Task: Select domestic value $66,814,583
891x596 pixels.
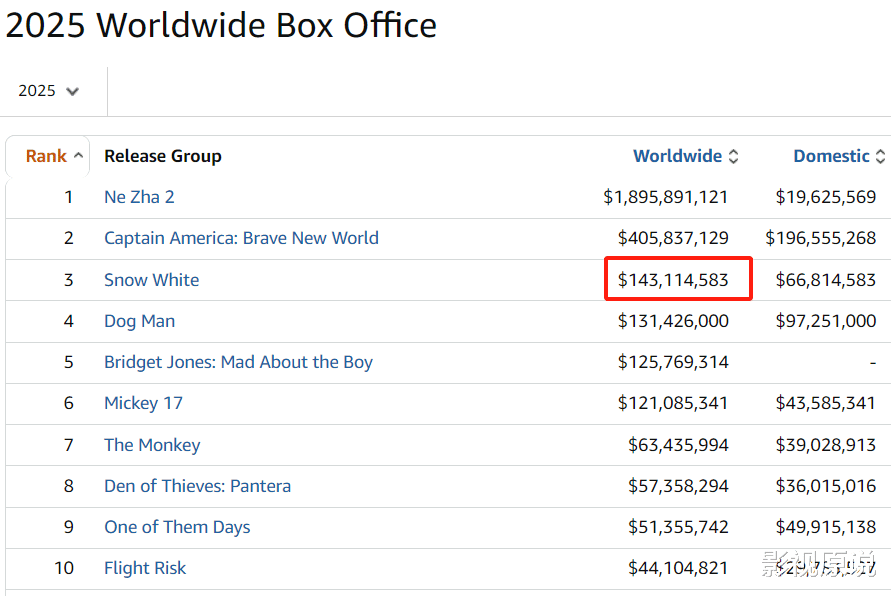Action: (x=826, y=280)
